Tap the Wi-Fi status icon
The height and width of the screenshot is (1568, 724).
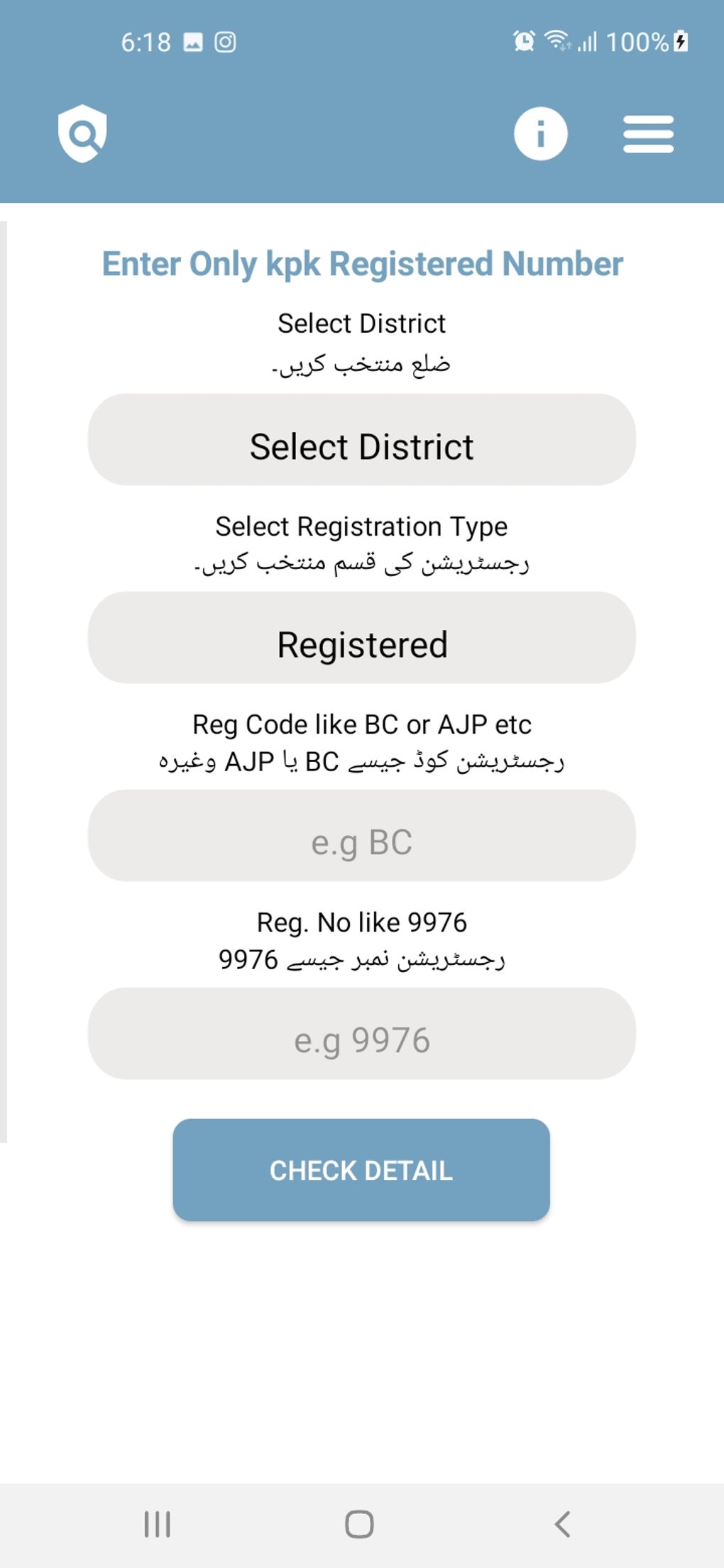pos(557,40)
